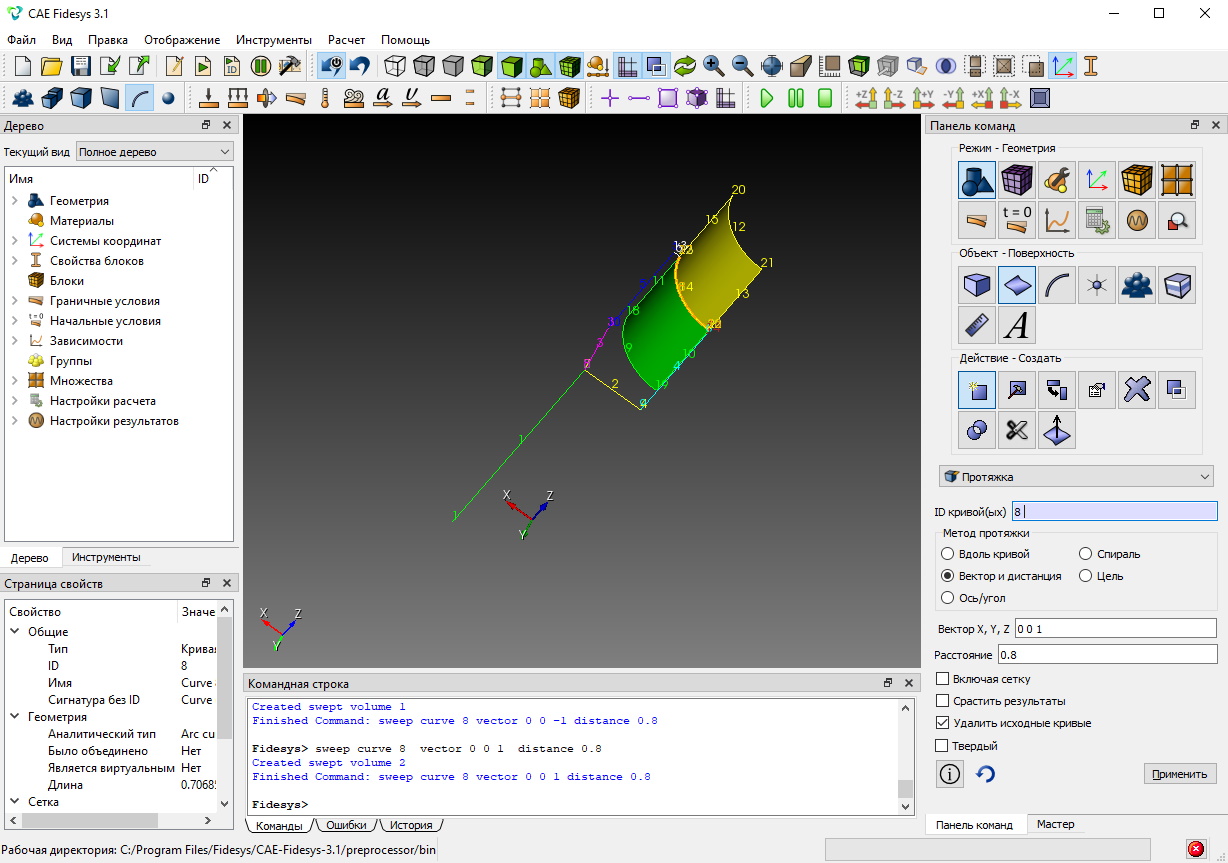Collapse 'Геометрия' group in properties page
This screenshot has width=1228, height=863.
[15, 717]
